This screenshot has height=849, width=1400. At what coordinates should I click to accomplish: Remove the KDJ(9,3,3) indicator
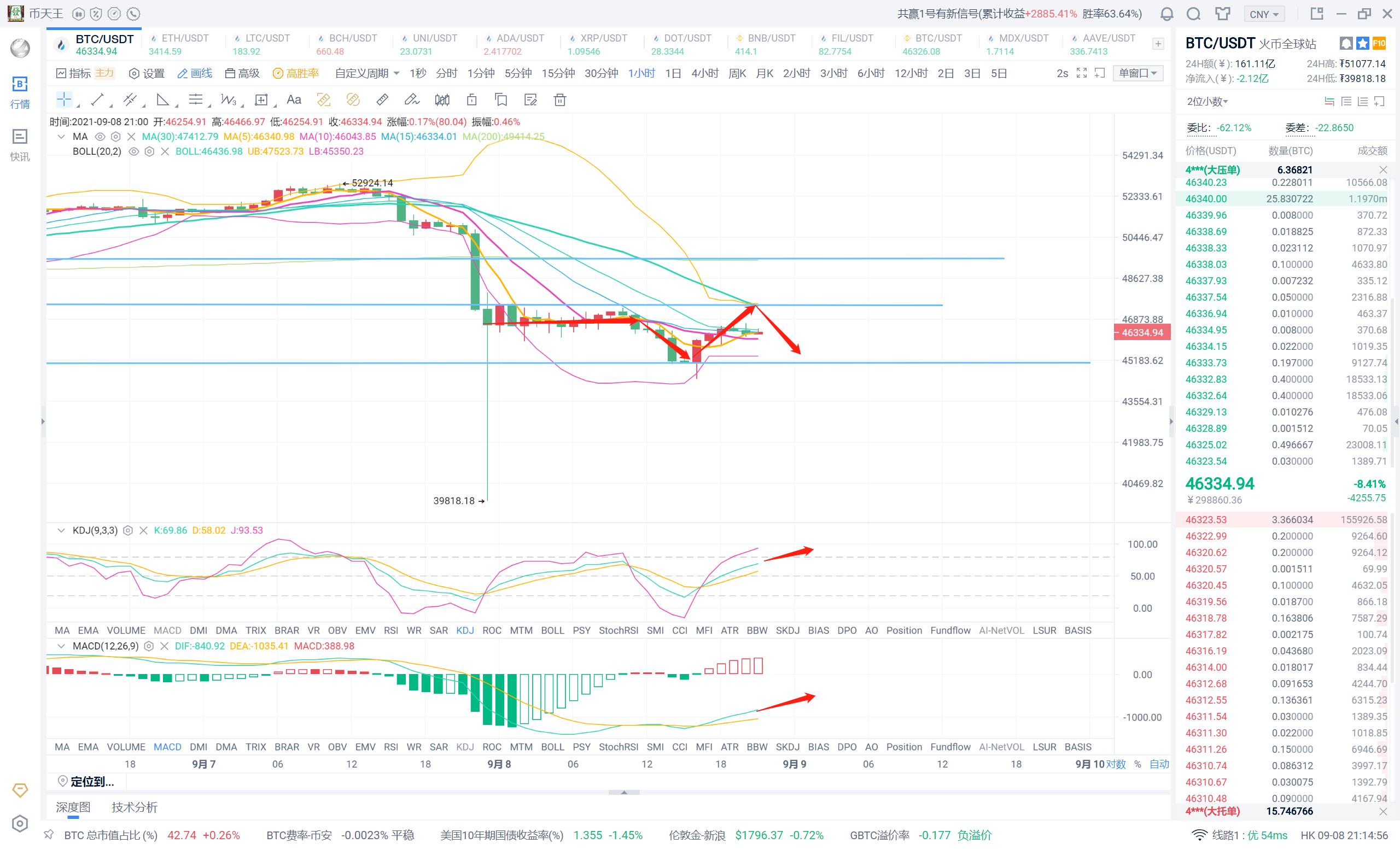[143, 530]
